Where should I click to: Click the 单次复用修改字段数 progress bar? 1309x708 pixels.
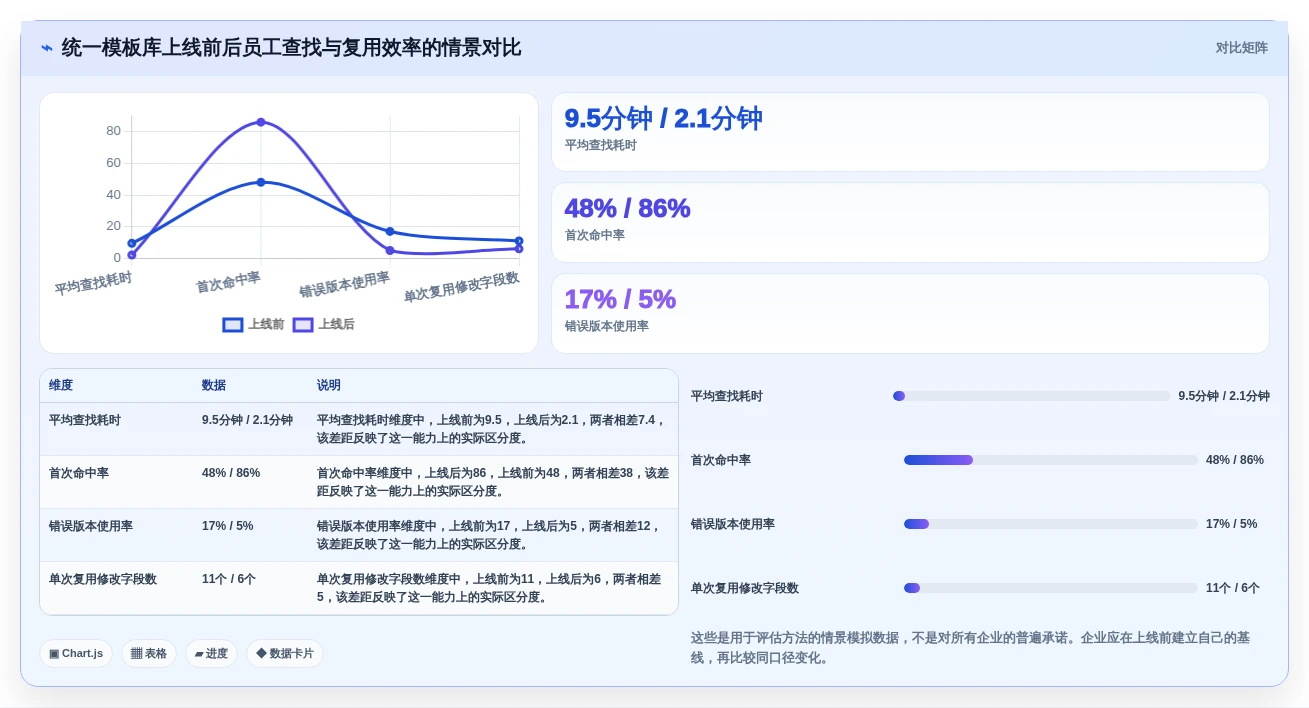pyautogui.click(x=1050, y=588)
